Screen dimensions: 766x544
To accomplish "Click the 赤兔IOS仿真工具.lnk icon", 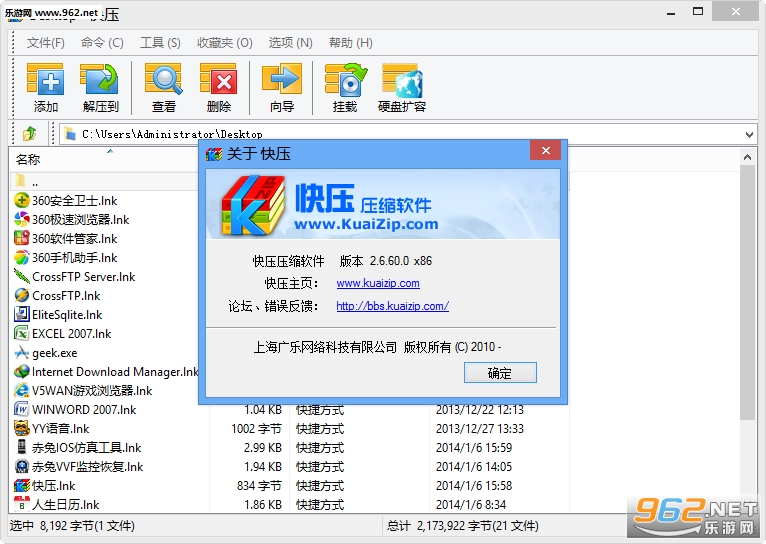I will (21, 447).
